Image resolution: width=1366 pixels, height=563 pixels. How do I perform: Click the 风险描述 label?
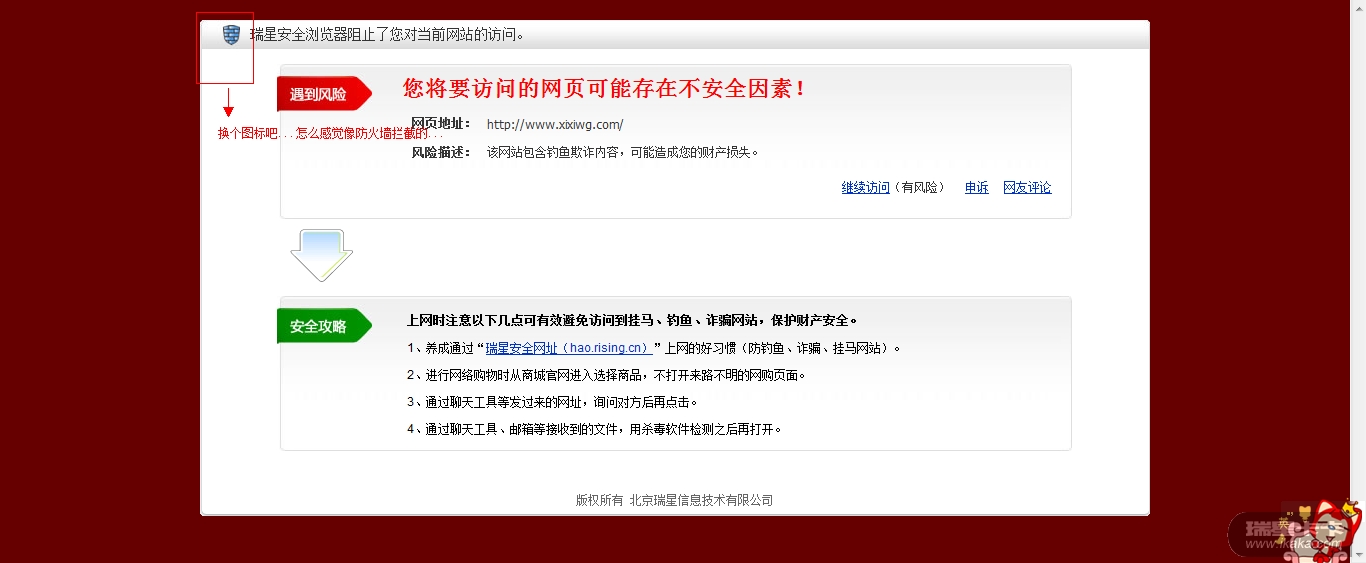440,152
